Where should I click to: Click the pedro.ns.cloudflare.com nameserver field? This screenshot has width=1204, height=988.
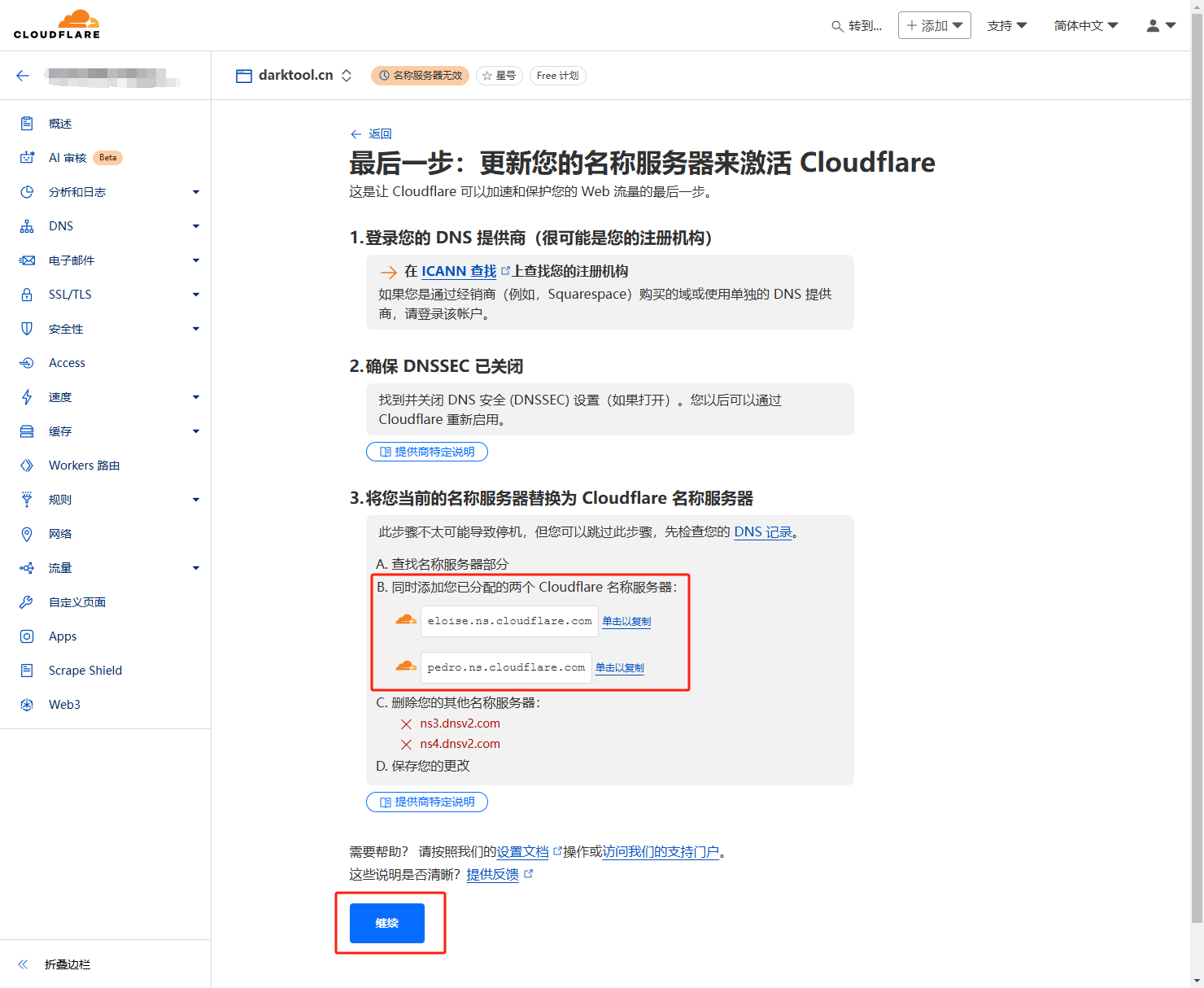pos(506,667)
